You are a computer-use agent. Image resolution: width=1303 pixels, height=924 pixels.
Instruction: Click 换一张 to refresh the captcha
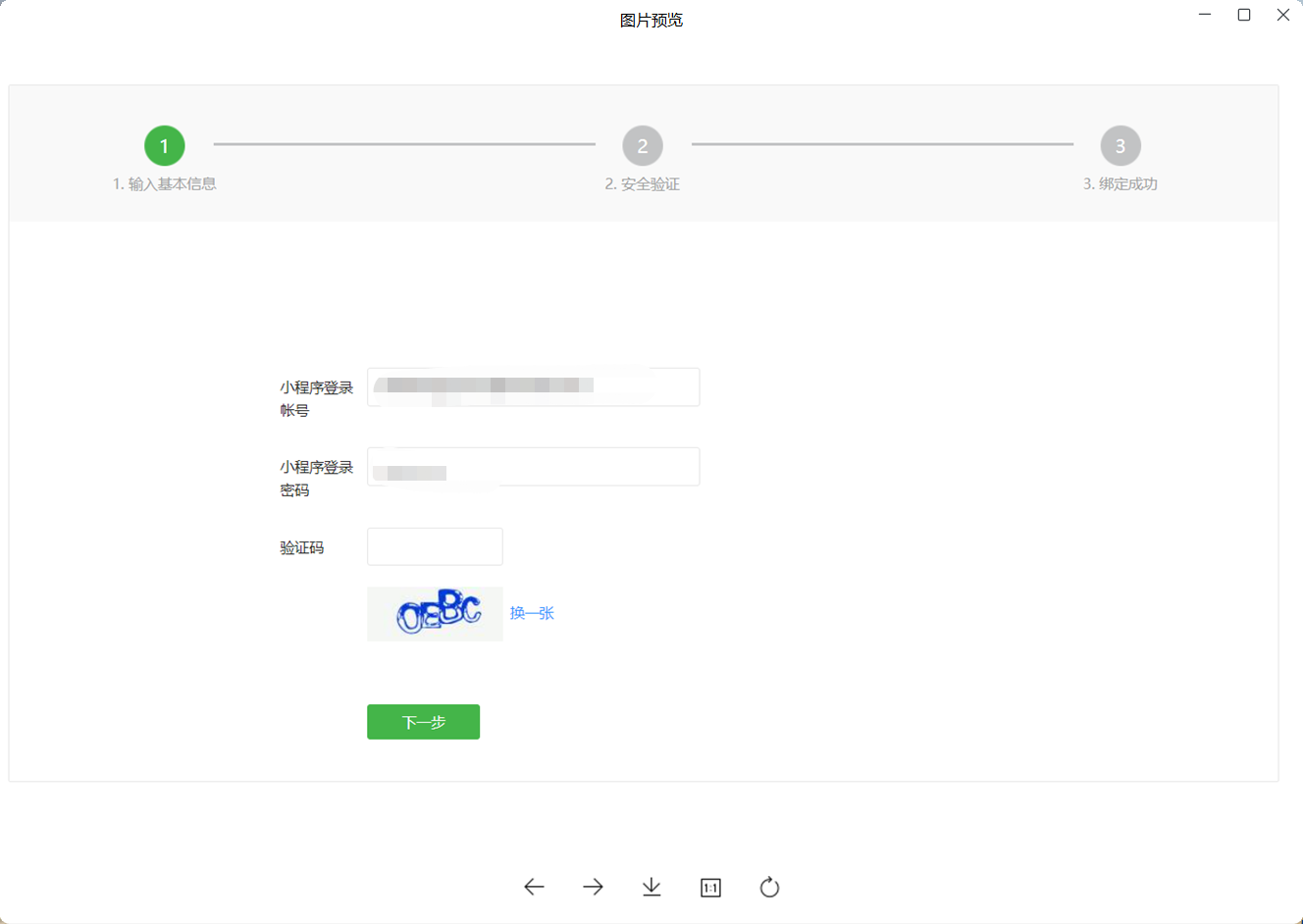point(532,613)
